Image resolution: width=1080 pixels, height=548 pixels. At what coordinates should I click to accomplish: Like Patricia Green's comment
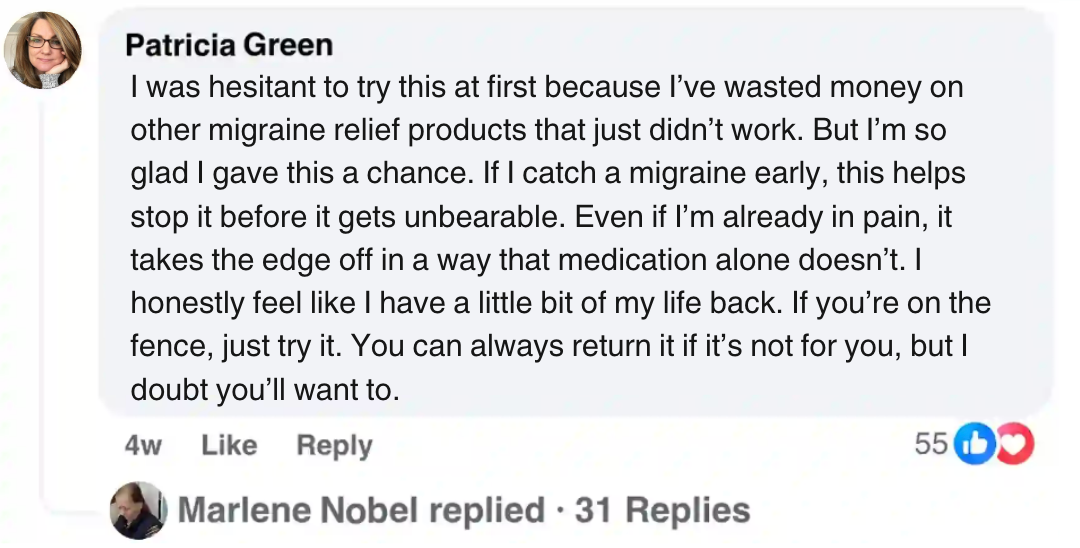pos(229,445)
